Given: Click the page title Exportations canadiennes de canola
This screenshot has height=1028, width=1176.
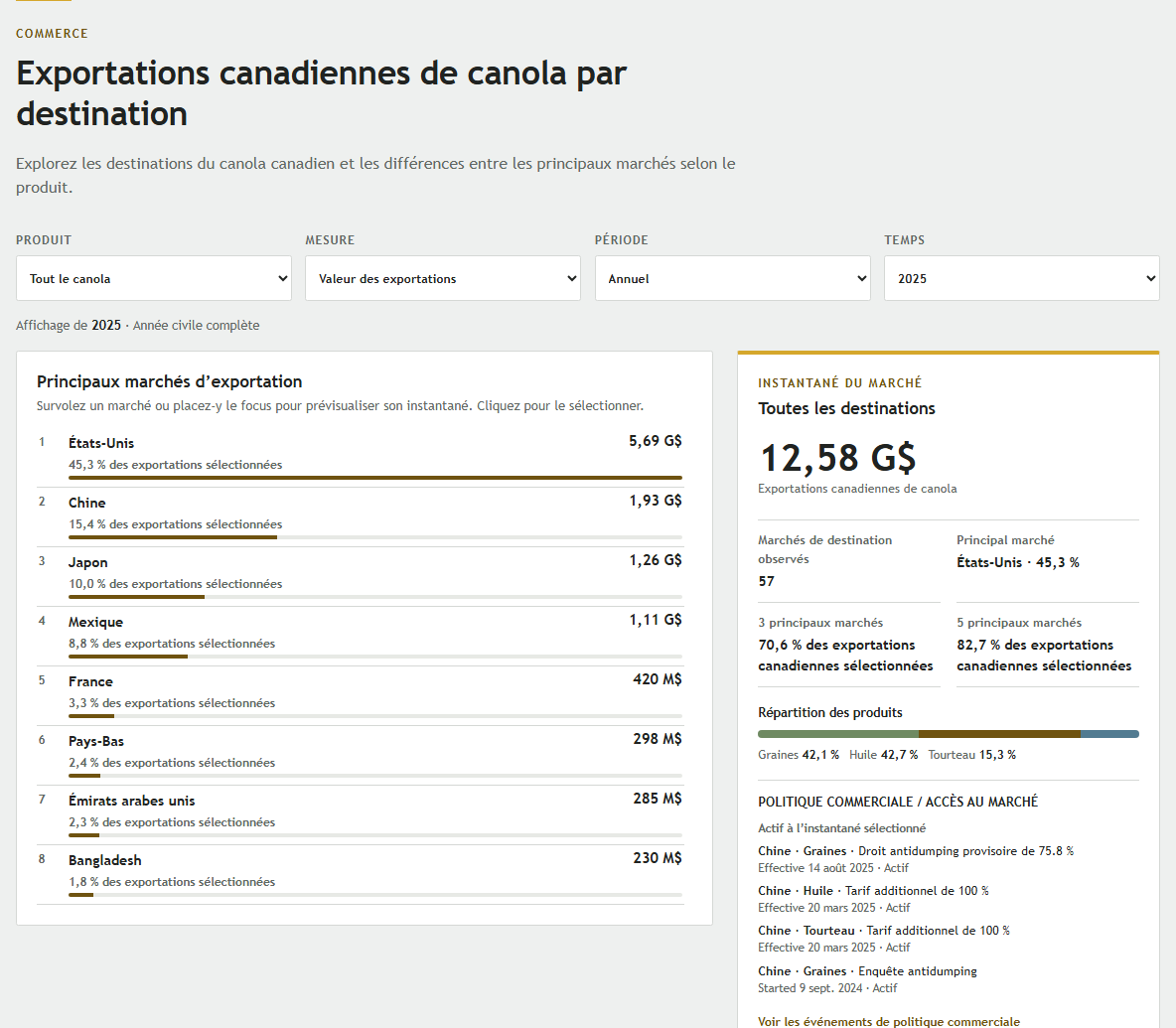Looking at the screenshot, I should (x=321, y=93).
